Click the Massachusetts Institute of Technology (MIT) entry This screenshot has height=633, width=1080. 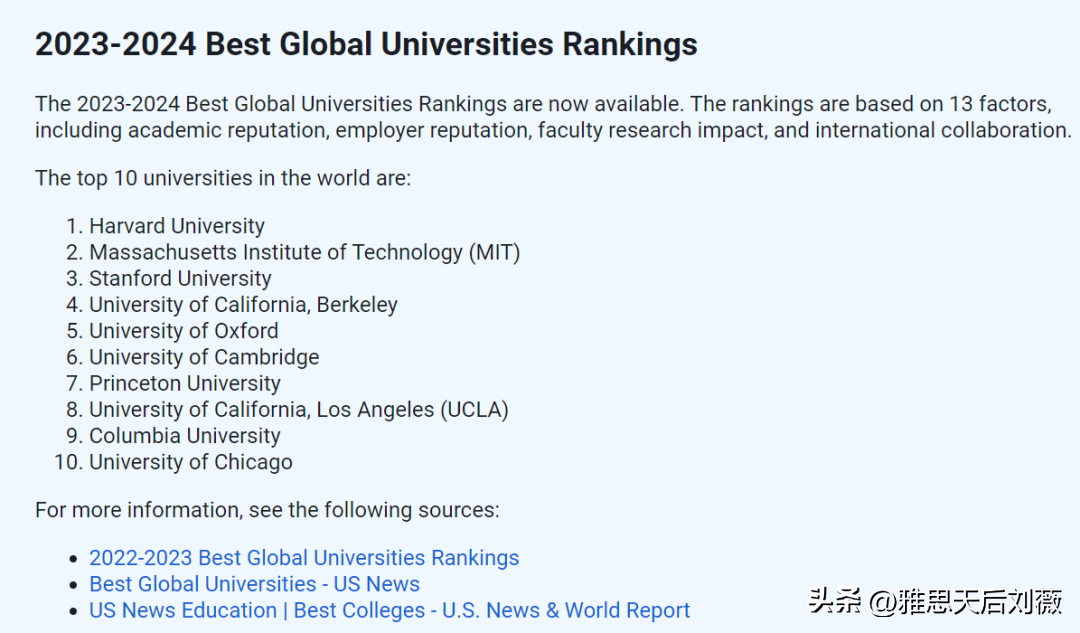coord(305,252)
